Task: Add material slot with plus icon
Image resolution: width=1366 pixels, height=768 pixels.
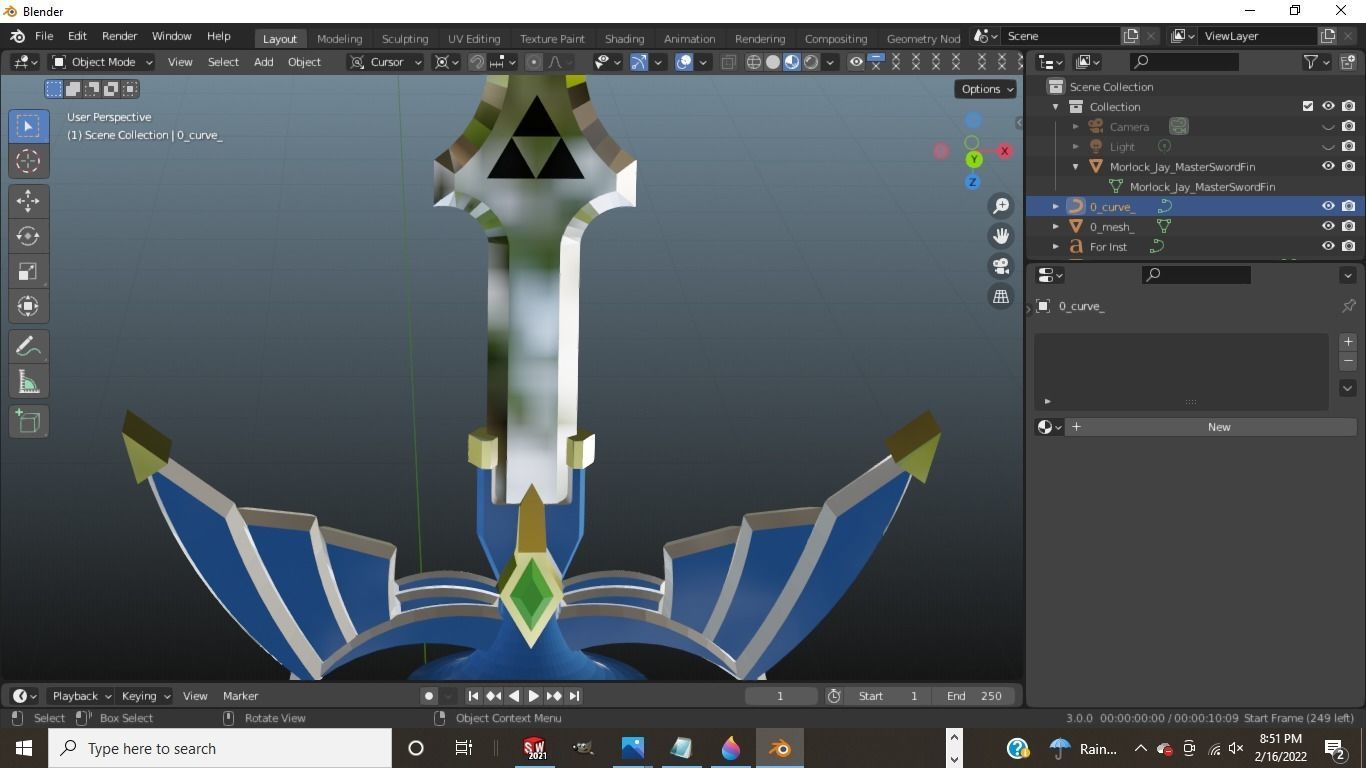Action: (x=1347, y=342)
